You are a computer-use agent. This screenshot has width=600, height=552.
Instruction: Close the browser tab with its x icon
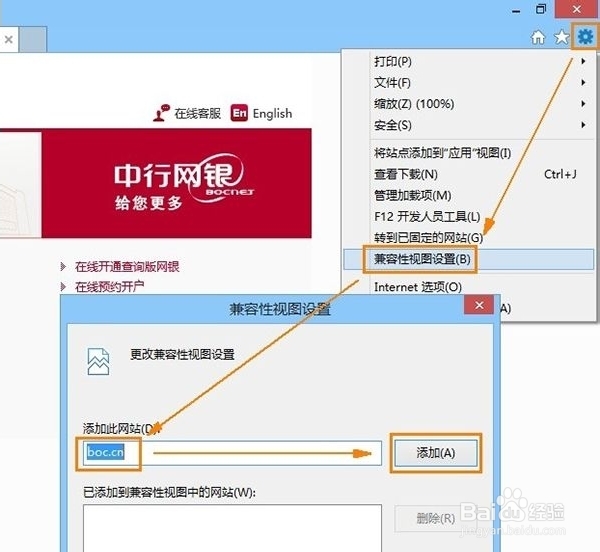click(8, 40)
